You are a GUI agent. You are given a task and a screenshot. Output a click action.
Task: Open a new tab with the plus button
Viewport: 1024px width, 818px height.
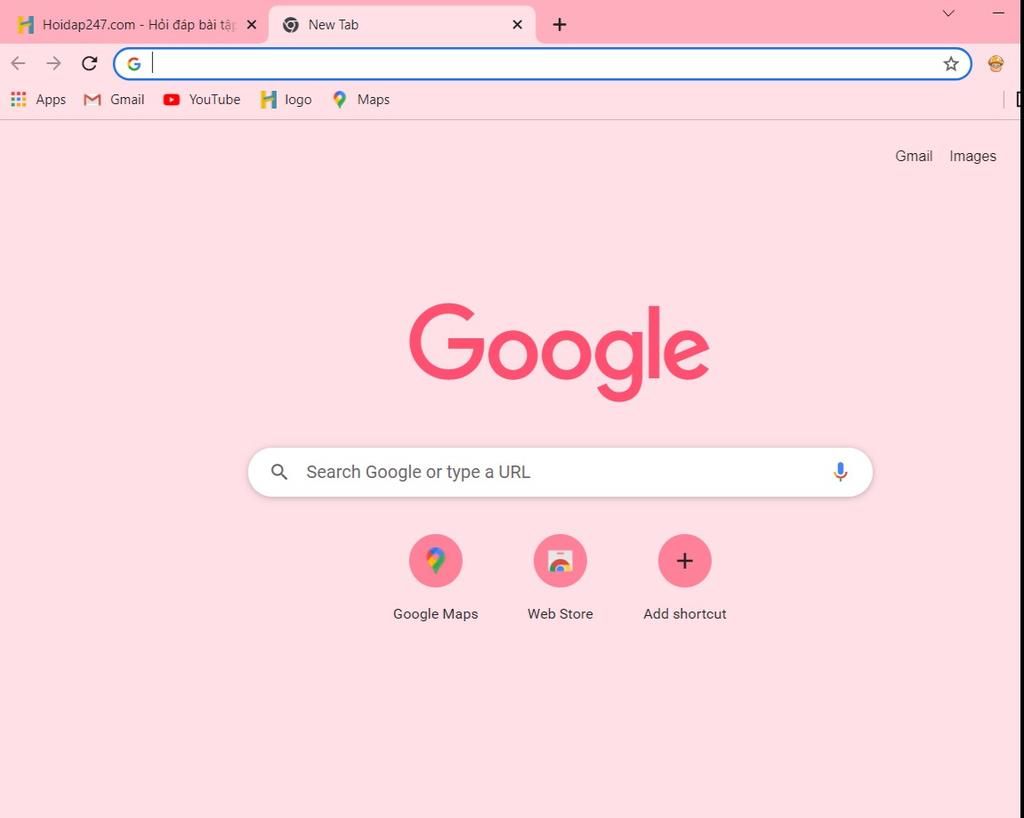click(x=559, y=25)
